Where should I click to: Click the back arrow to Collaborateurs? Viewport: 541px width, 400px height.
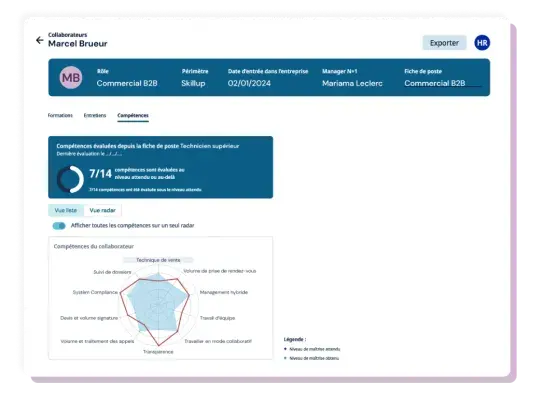40,40
